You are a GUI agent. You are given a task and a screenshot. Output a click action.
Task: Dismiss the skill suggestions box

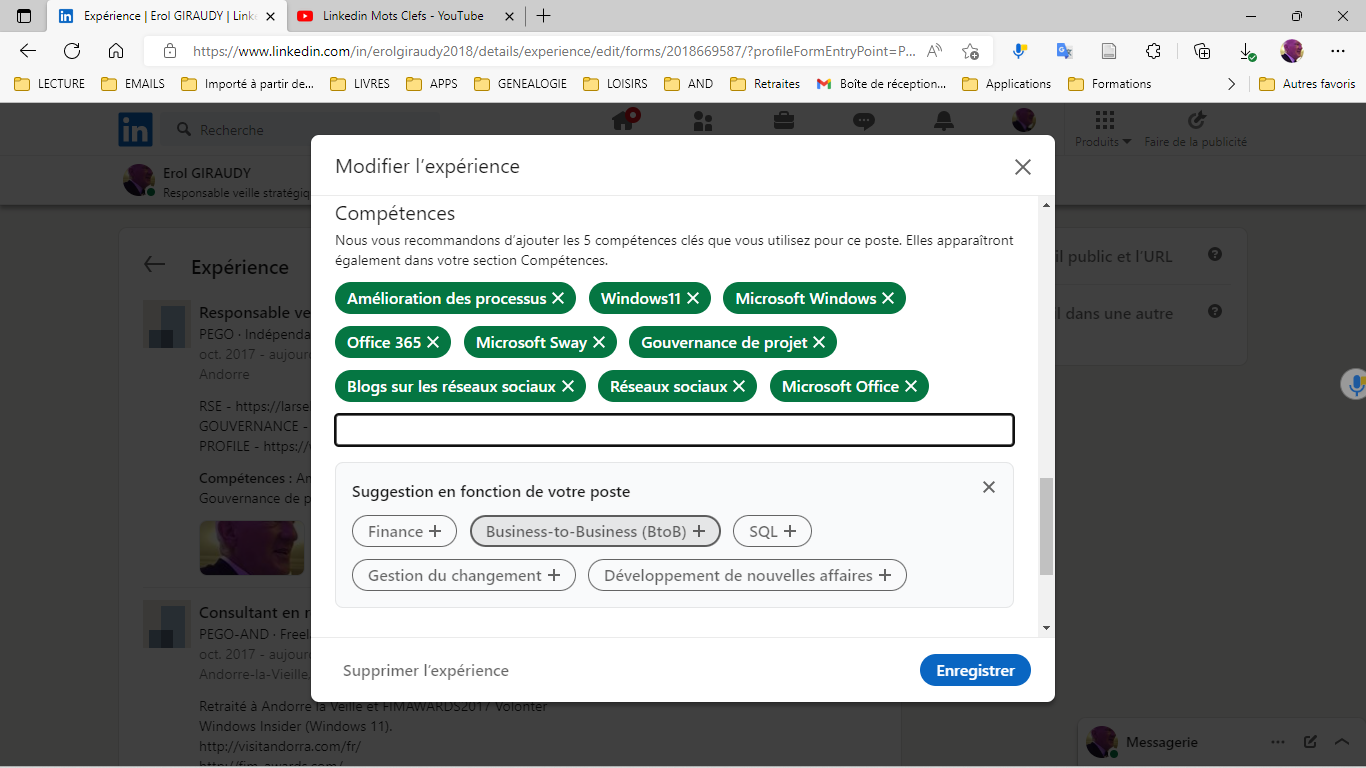point(989,487)
